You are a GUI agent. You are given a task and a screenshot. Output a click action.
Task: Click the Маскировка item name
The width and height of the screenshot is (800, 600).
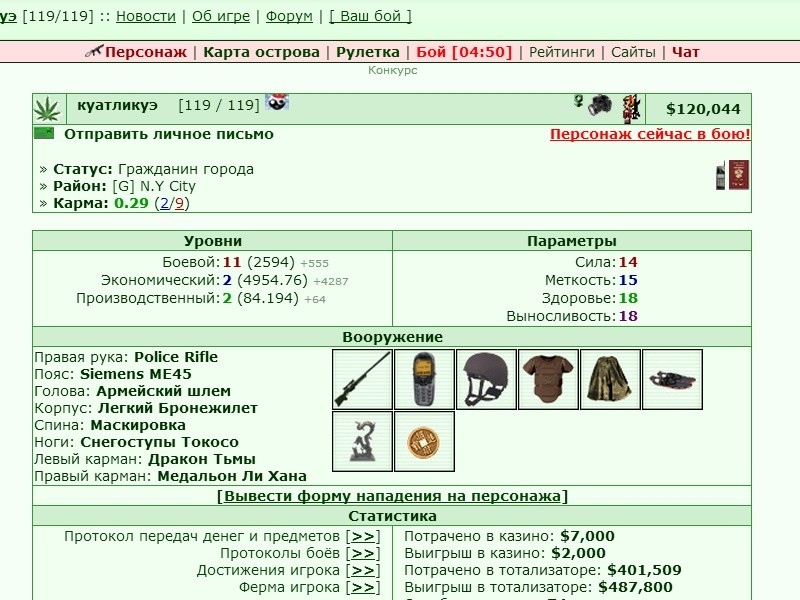[138, 425]
